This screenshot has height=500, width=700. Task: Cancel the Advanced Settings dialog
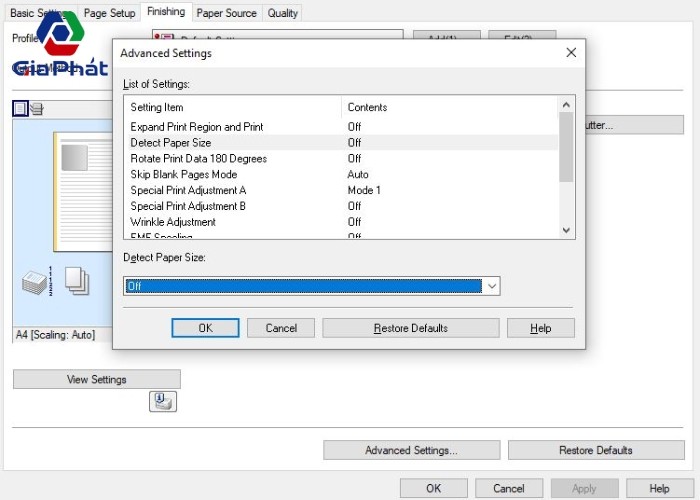(x=281, y=328)
